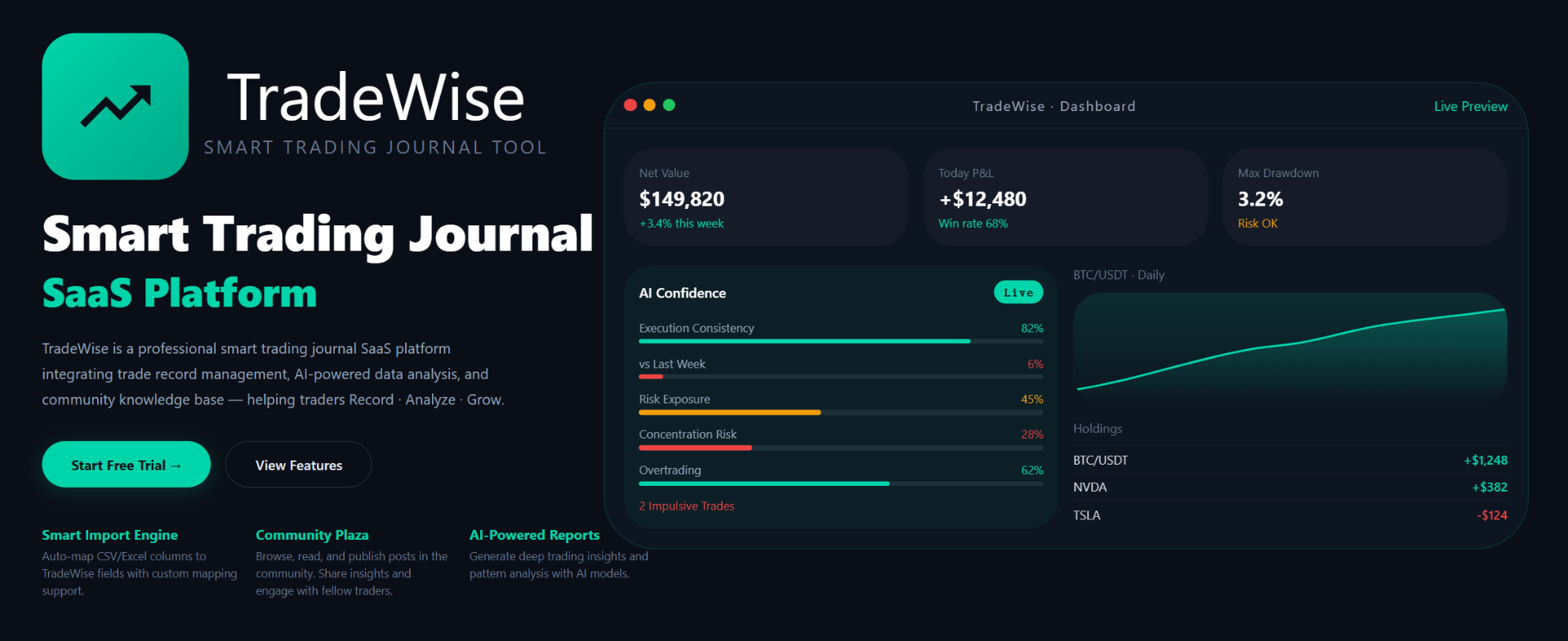Click the TradeWise green chart logo icon
Screen dimensions: 1568x641
coord(115,106)
